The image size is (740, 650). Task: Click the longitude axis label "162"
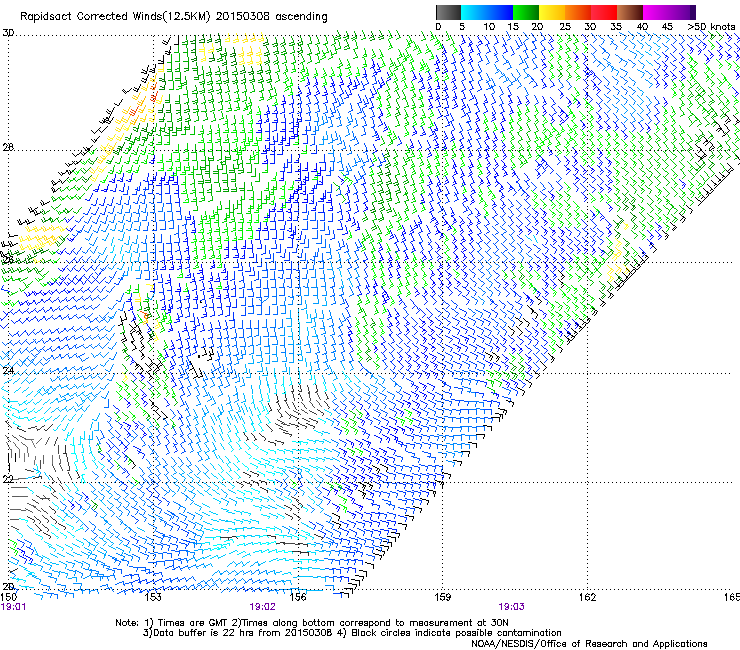tap(588, 597)
